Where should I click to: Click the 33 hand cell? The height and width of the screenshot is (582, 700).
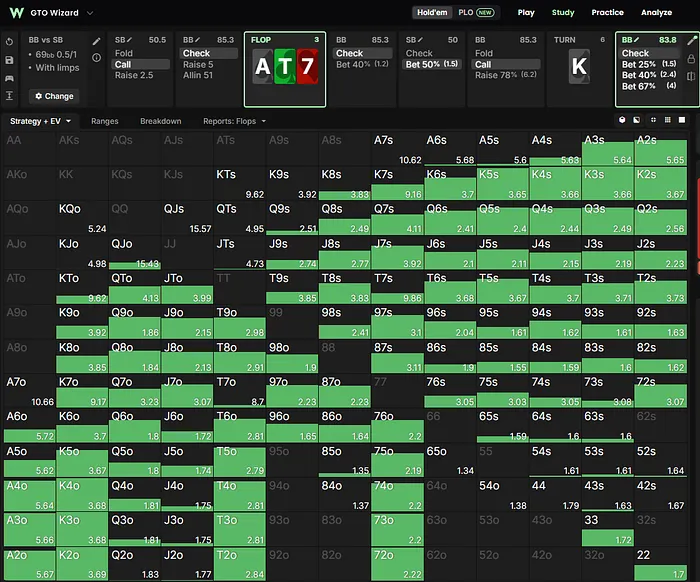(x=608, y=529)
